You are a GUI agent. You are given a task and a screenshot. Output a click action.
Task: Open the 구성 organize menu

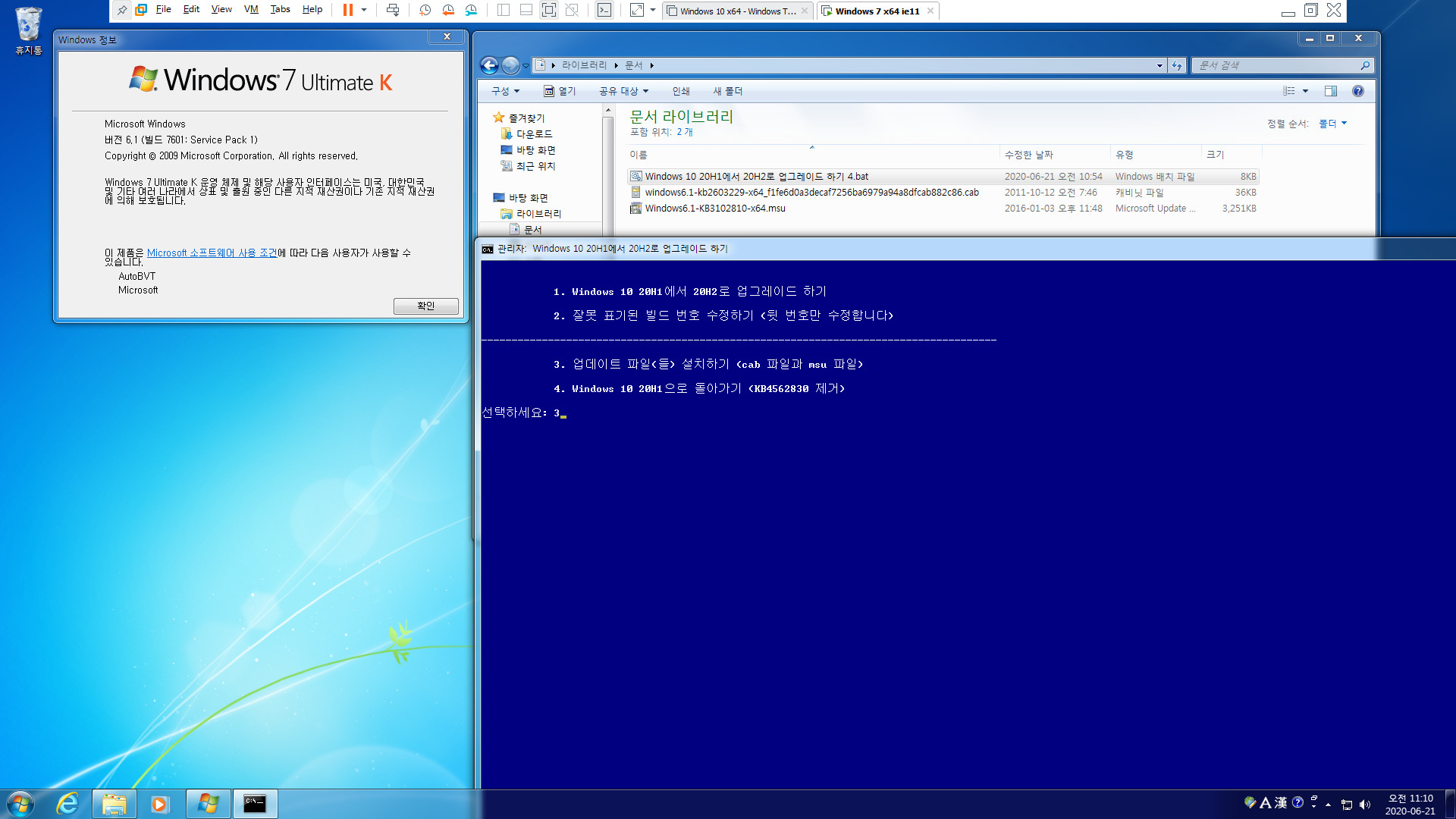[x=505, y=91]
